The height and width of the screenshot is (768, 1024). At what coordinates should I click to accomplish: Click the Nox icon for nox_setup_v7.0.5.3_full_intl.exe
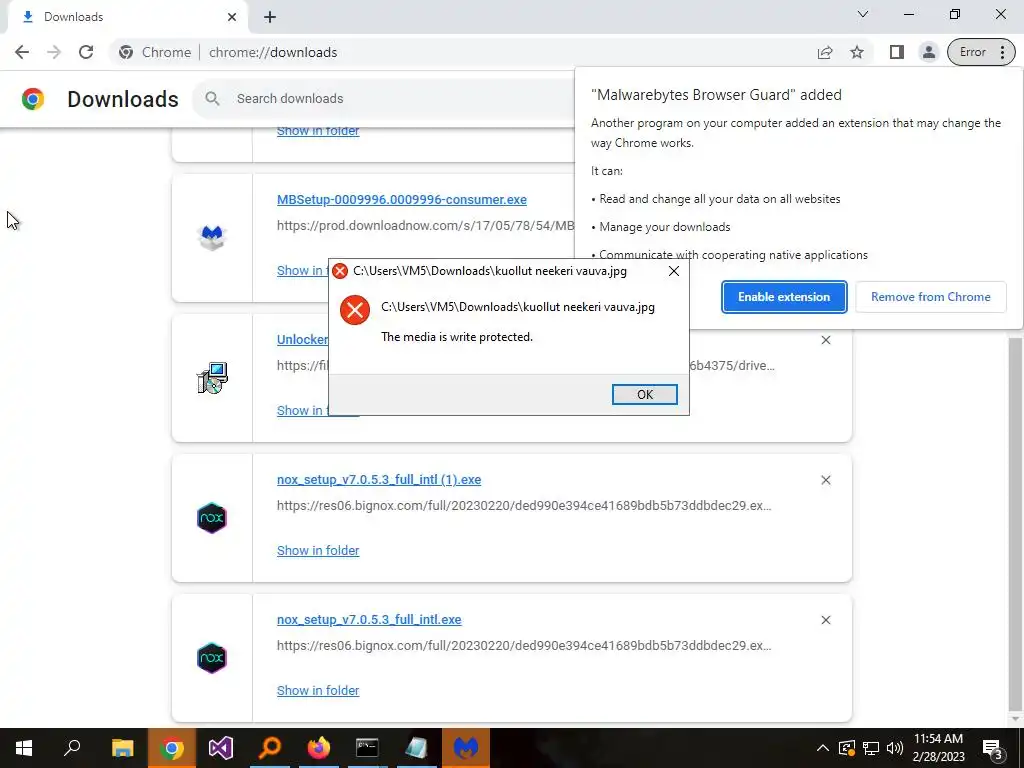(212, 658)
